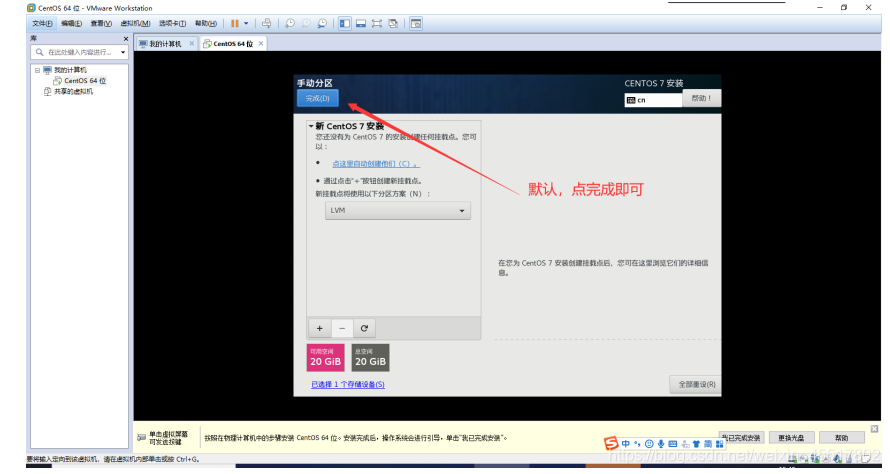The image size is (890, 474).
Task: Open the Sogou skin shirt icon
Action: coord(696,443)
